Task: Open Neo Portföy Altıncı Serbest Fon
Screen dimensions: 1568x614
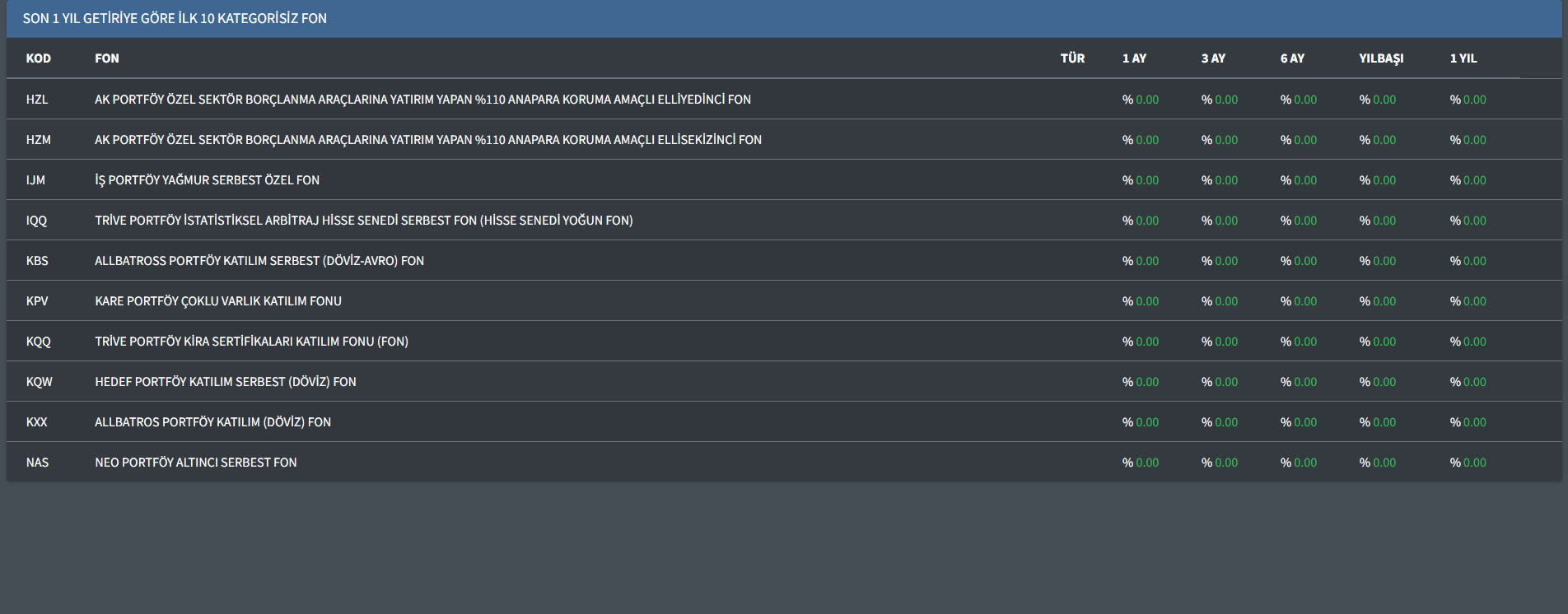Action: [195, 463]
